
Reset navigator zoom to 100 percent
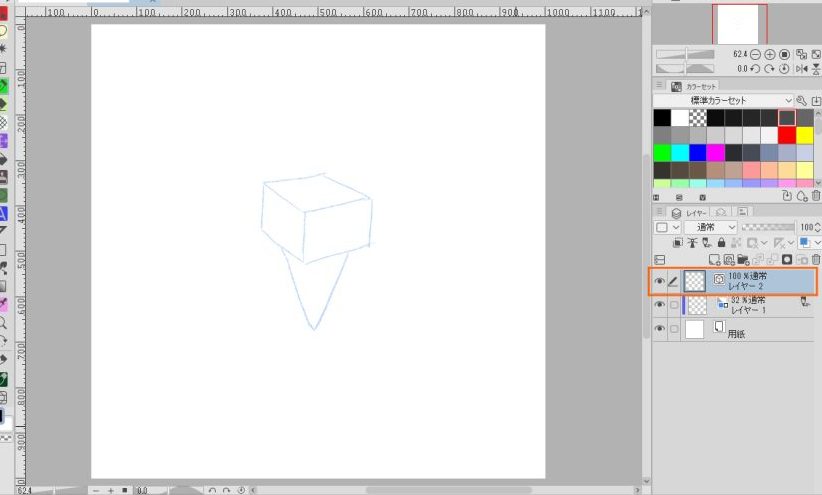coord(784,55)
